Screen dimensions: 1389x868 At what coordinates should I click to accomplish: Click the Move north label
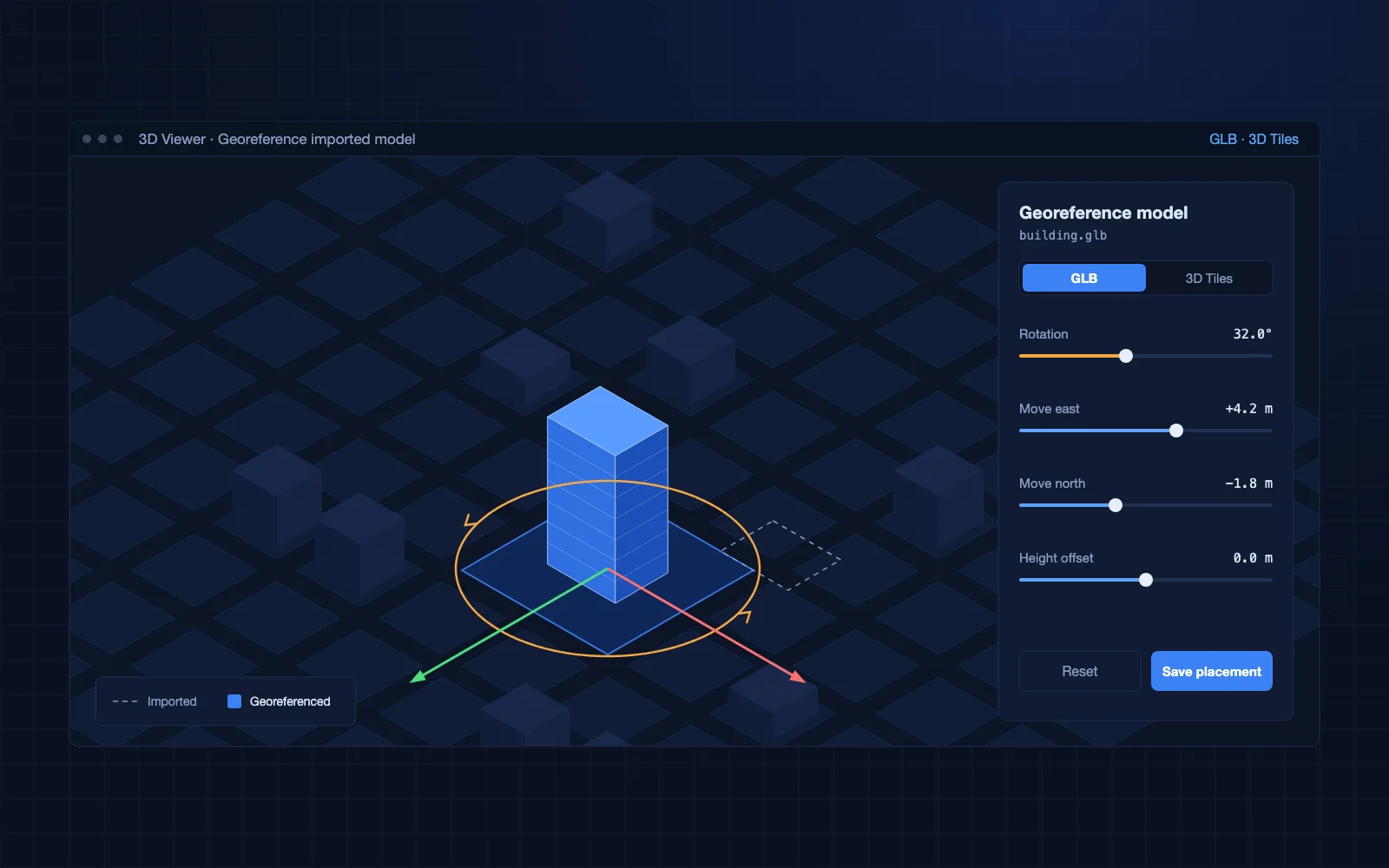point(1052,483)
